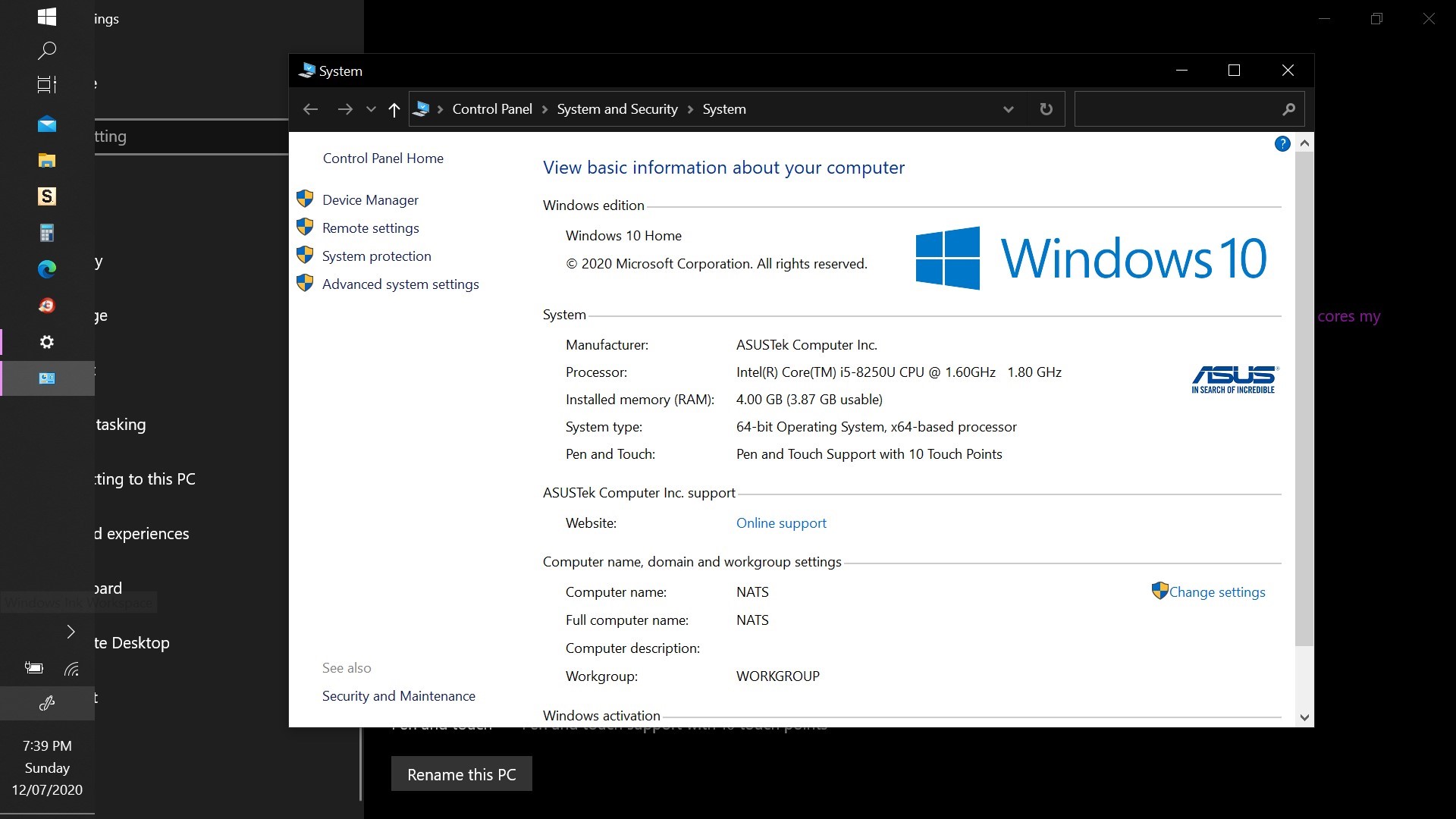The width and height of the screenshot is (1456, 819).
Task: Open the network wireless tray icon
Action: (71, 669)
